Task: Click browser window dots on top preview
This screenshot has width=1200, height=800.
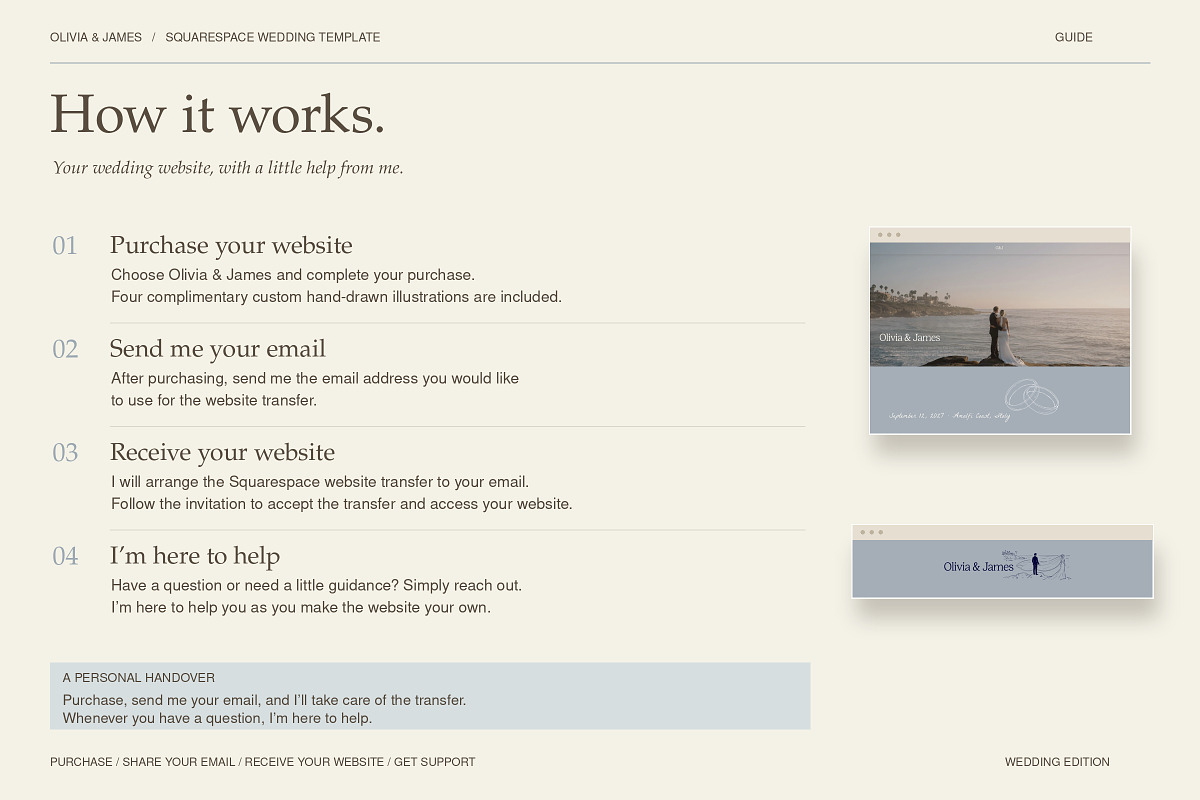Action: coord(889,235)
